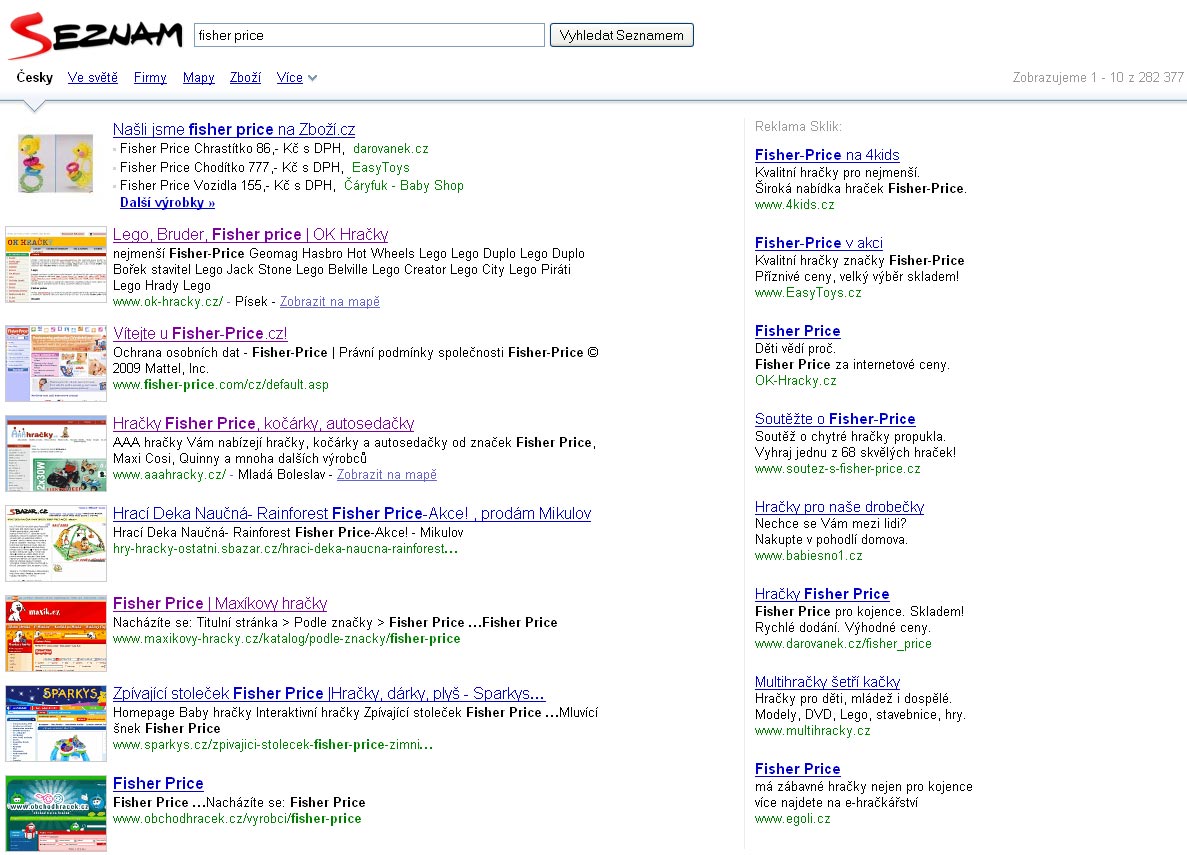The height and width of the screenshot is (855, 1187).
Task: Click the Sbazar.cz site thumbnail
Action: point(56,544)
